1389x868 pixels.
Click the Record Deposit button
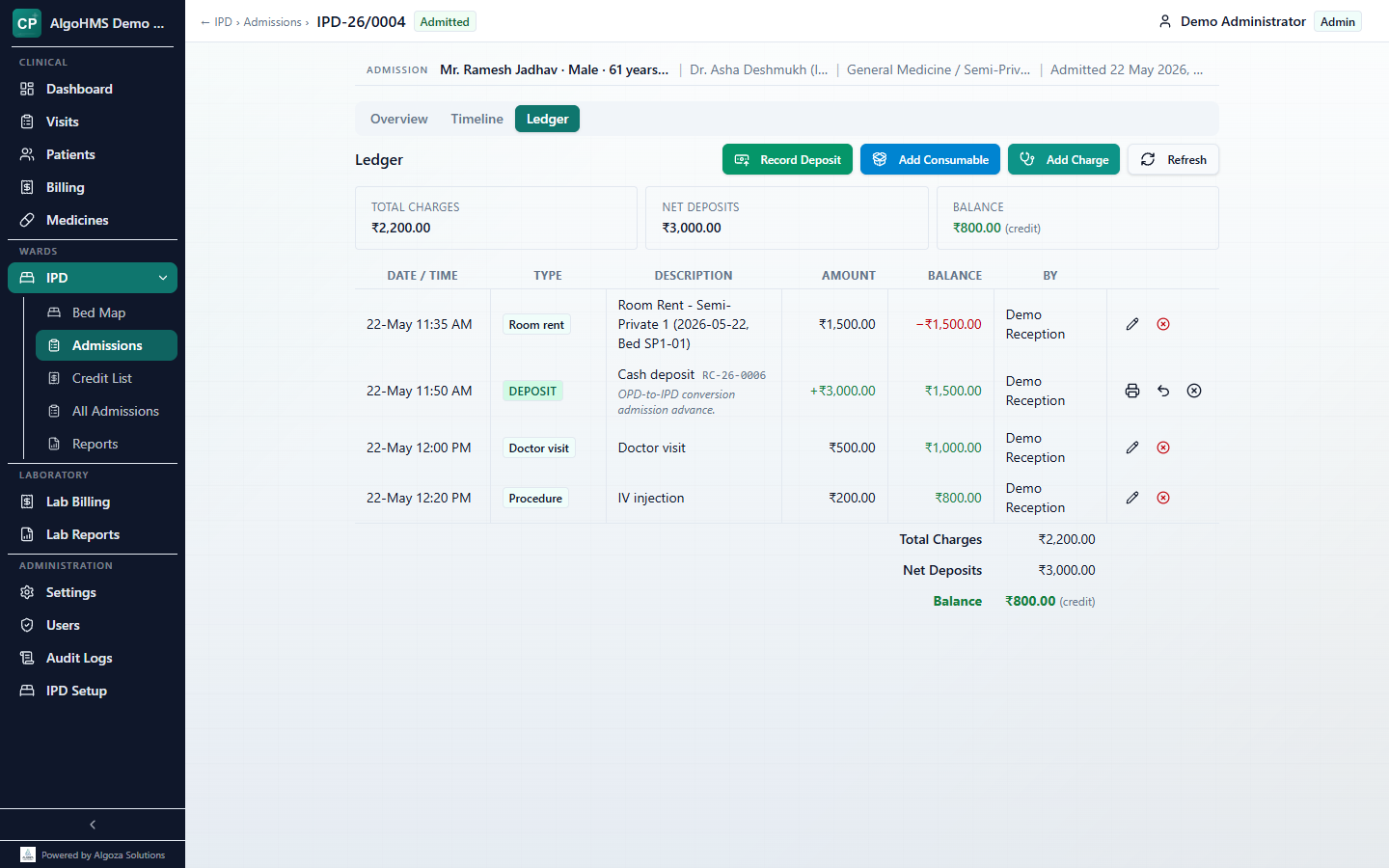[787, 159]
